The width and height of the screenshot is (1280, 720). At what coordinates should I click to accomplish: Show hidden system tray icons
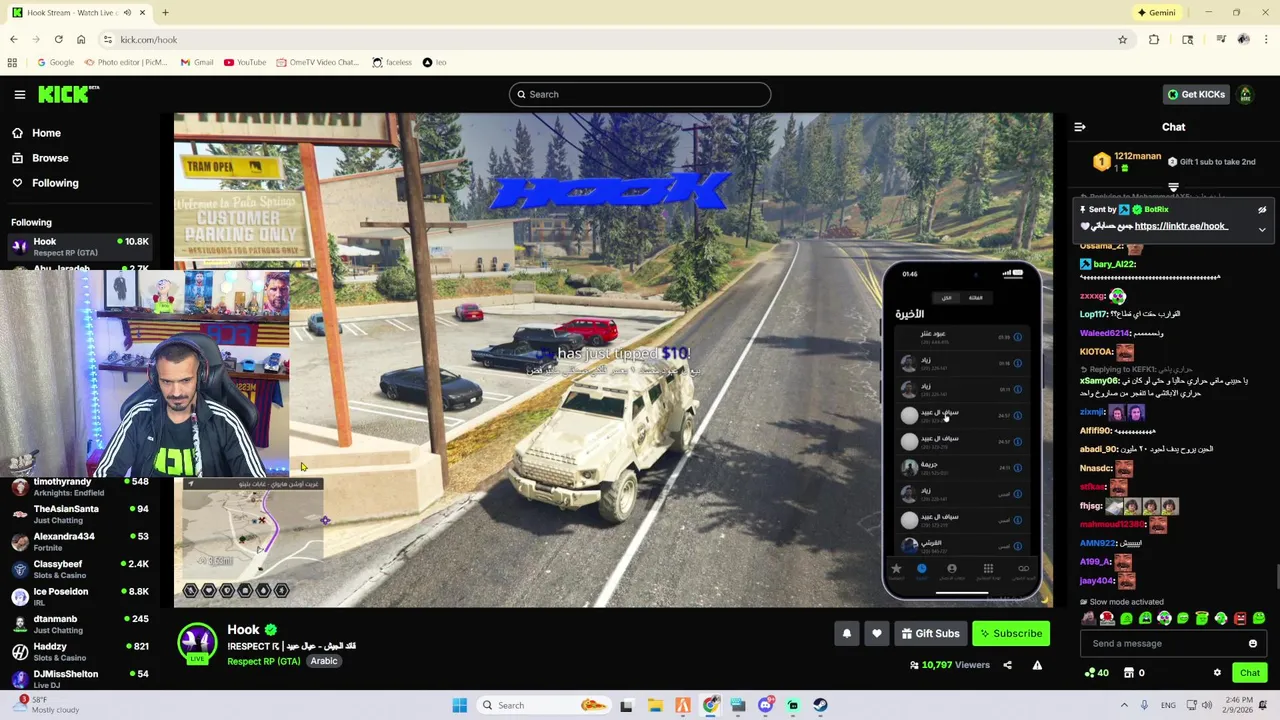click(1124, 705)
